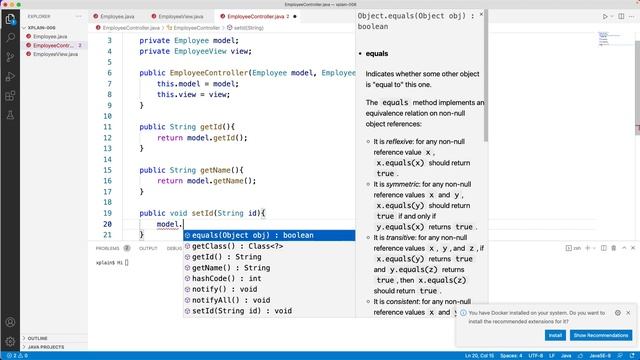
Task: Split the terminal pane
Action: tap(604, 248)
